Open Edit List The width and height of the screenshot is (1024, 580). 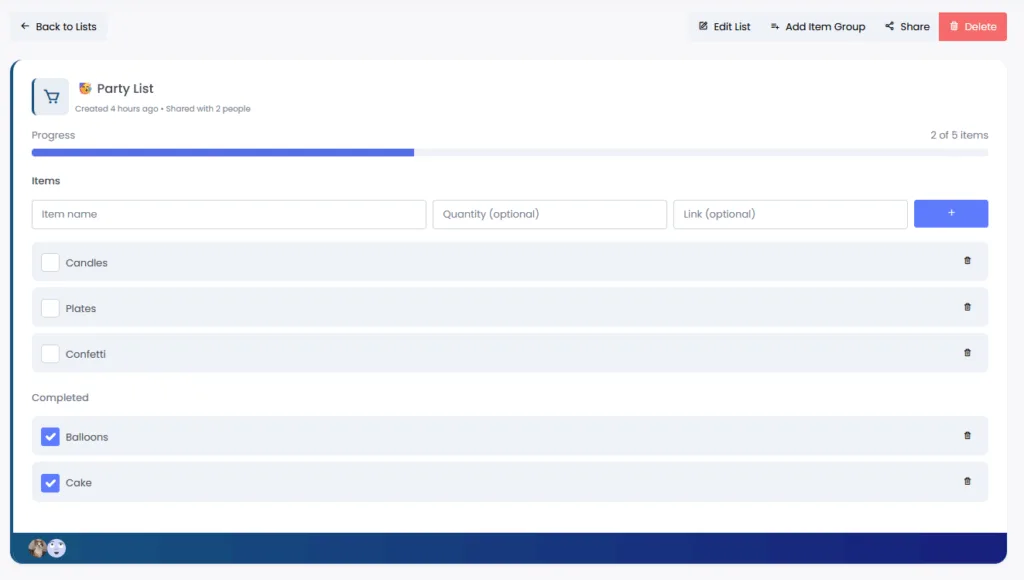tap(724, 27)
